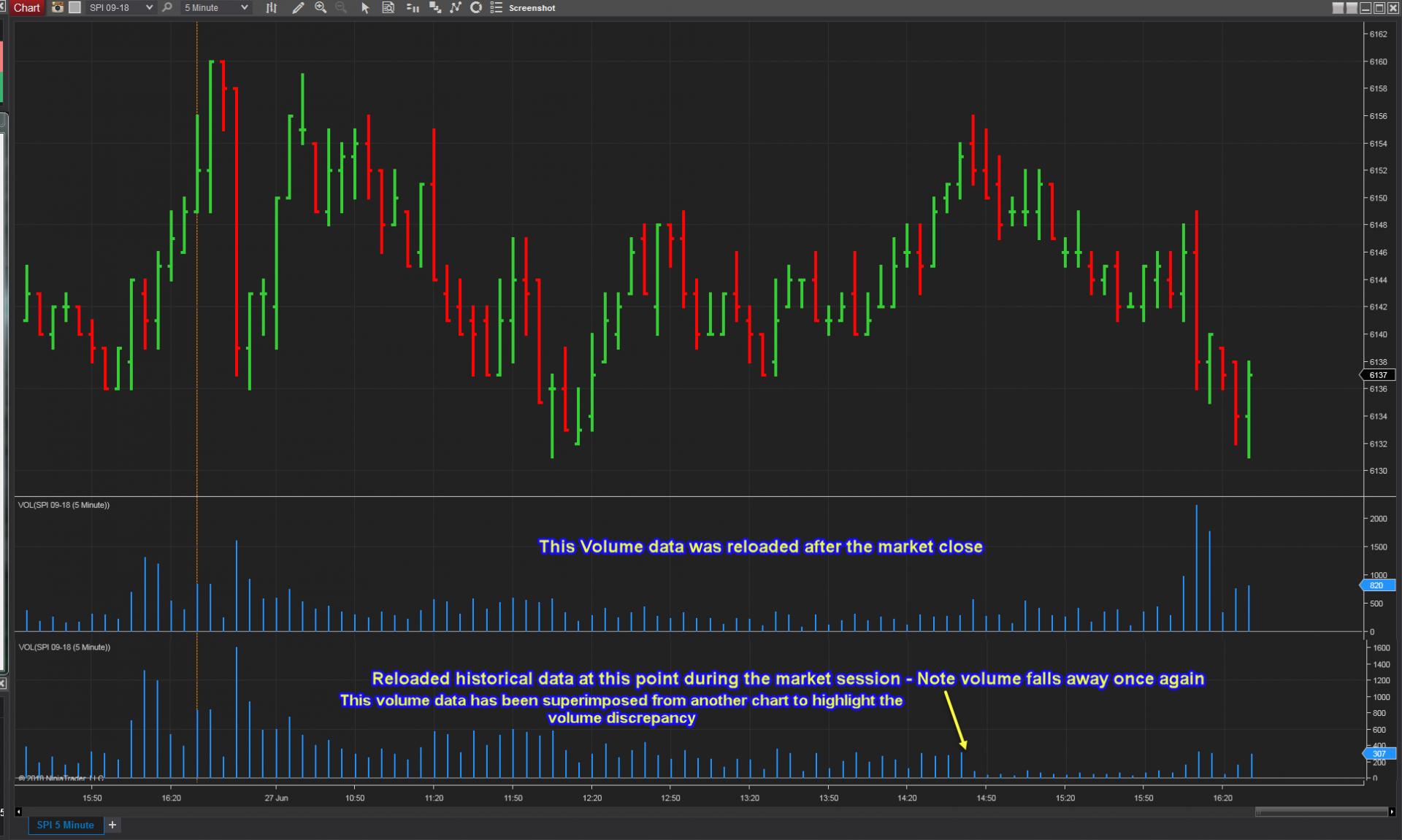Image resolution: width=1402 pixels, height=840 pixels.
Task: Expand the 5 Minute interval dropdown
Action: (244, 8)
